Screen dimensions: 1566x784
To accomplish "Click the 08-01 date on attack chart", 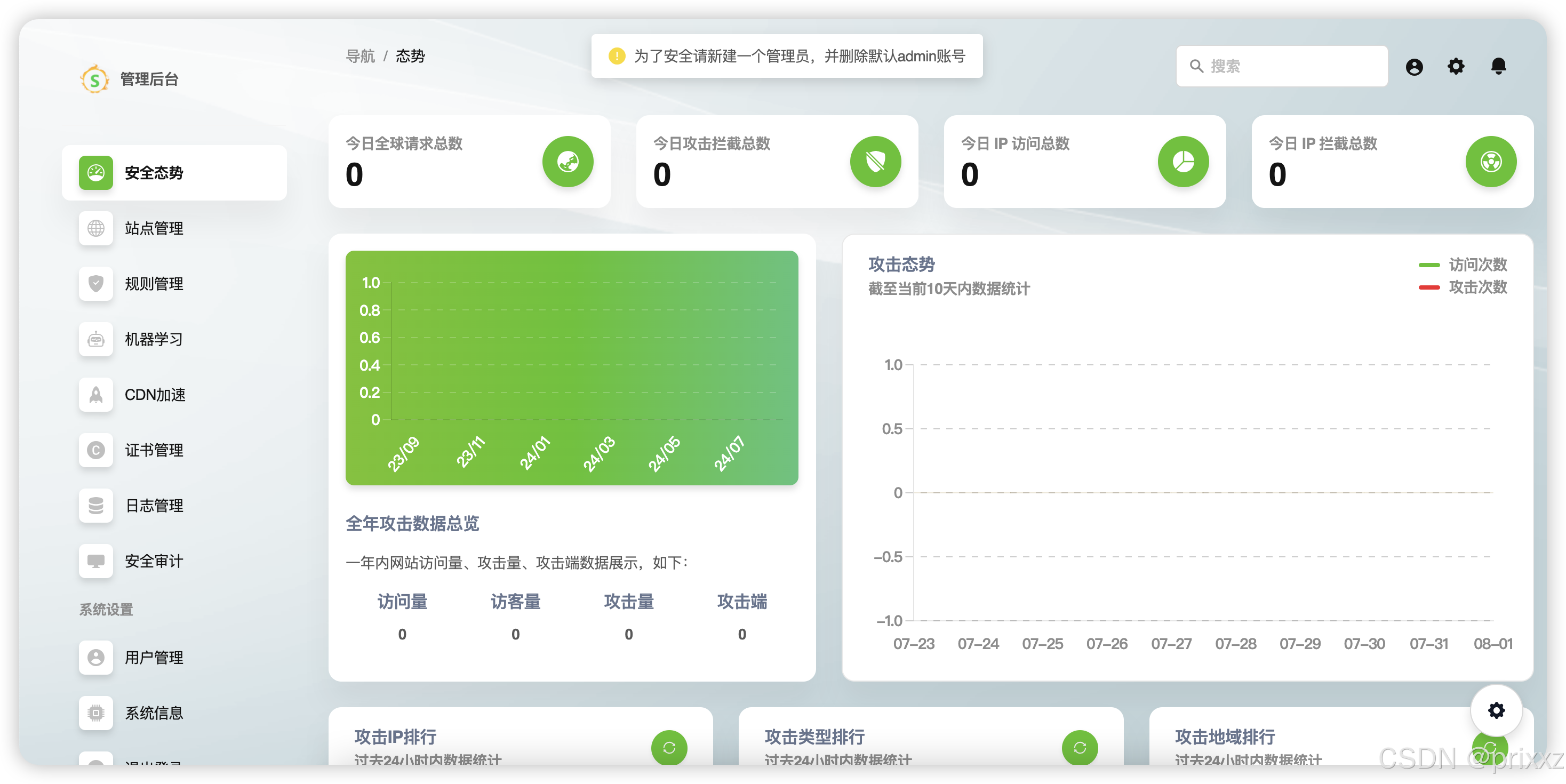I will (1492, 644).
